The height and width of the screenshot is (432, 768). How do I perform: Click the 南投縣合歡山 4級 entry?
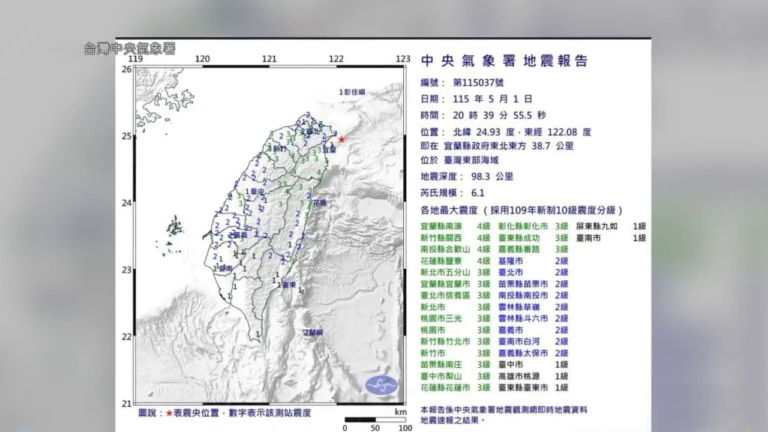(456, 250)
